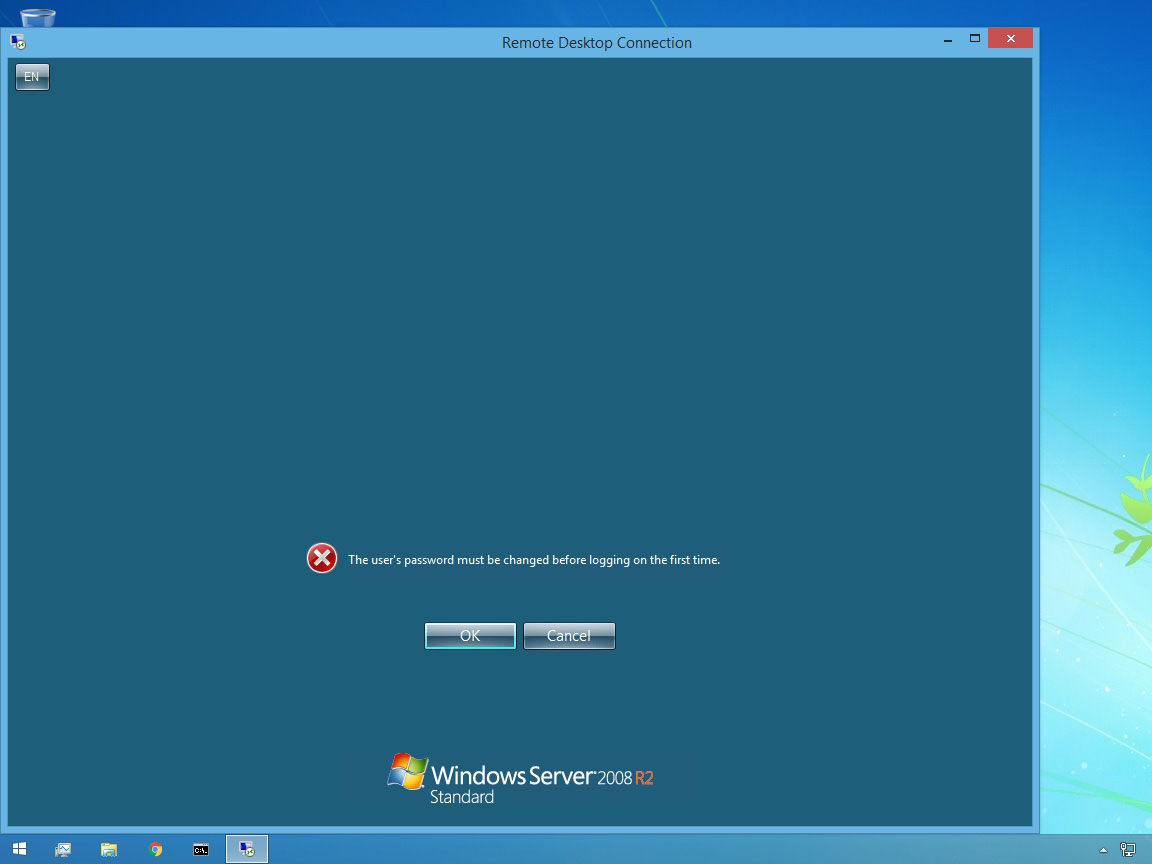The width and height of the screenshot is (1152, 864).
Task: Close the Remote Desktop Connection window
Action: 1010,39
